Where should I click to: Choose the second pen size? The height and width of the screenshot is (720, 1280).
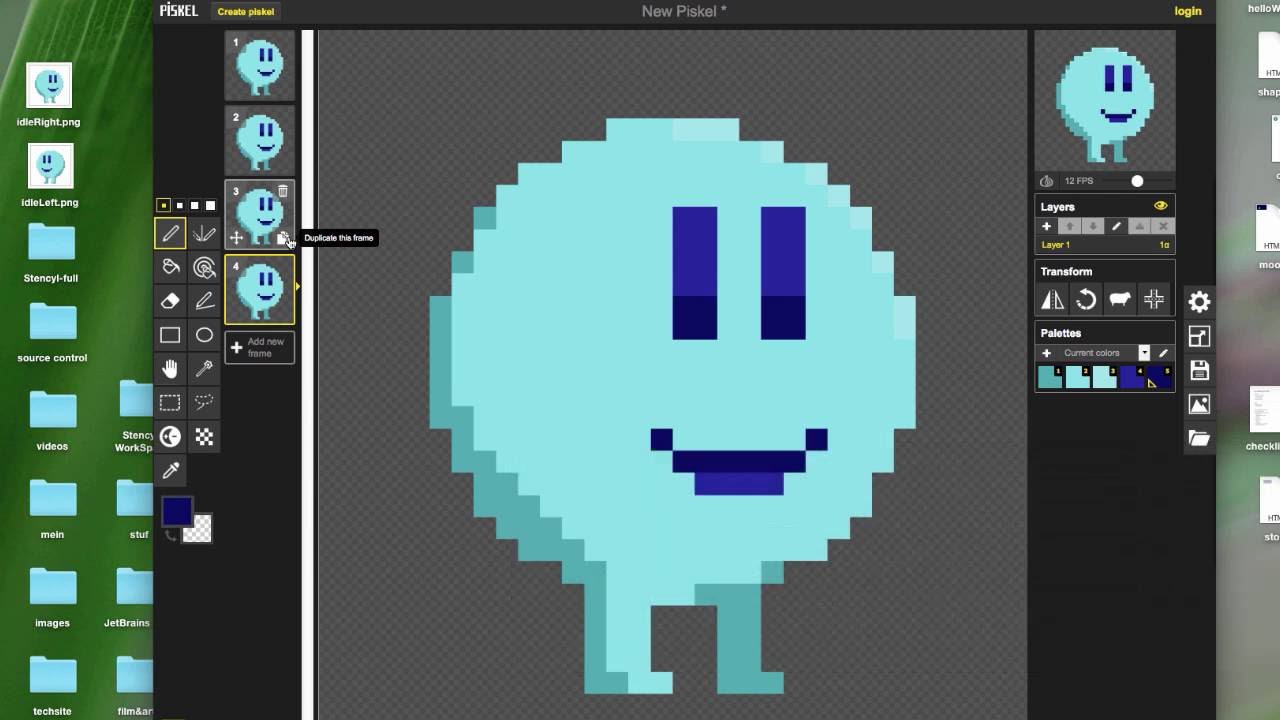(x=179, y=205)
